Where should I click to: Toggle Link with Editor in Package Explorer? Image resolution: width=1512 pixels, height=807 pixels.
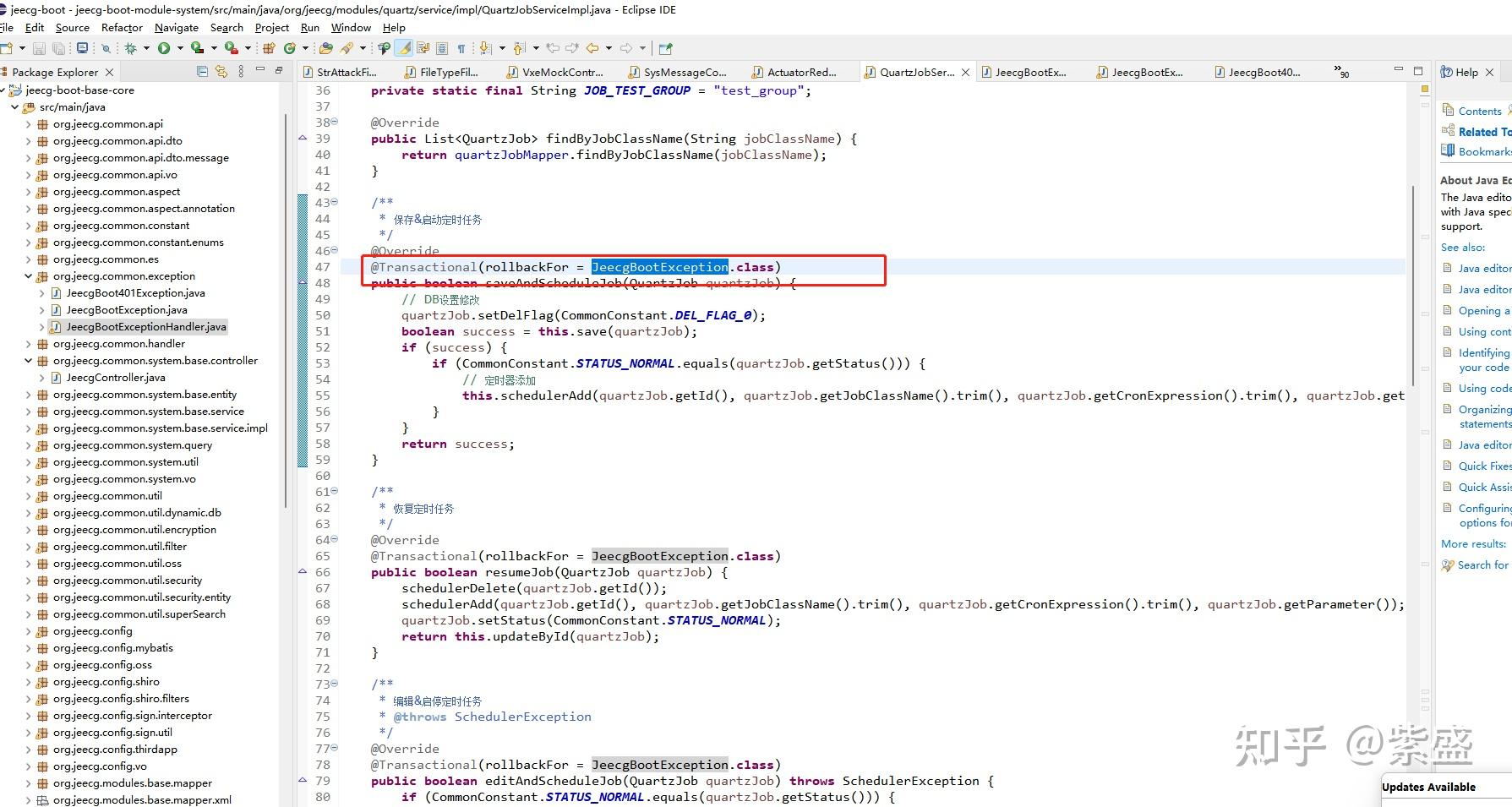[221, 72]
